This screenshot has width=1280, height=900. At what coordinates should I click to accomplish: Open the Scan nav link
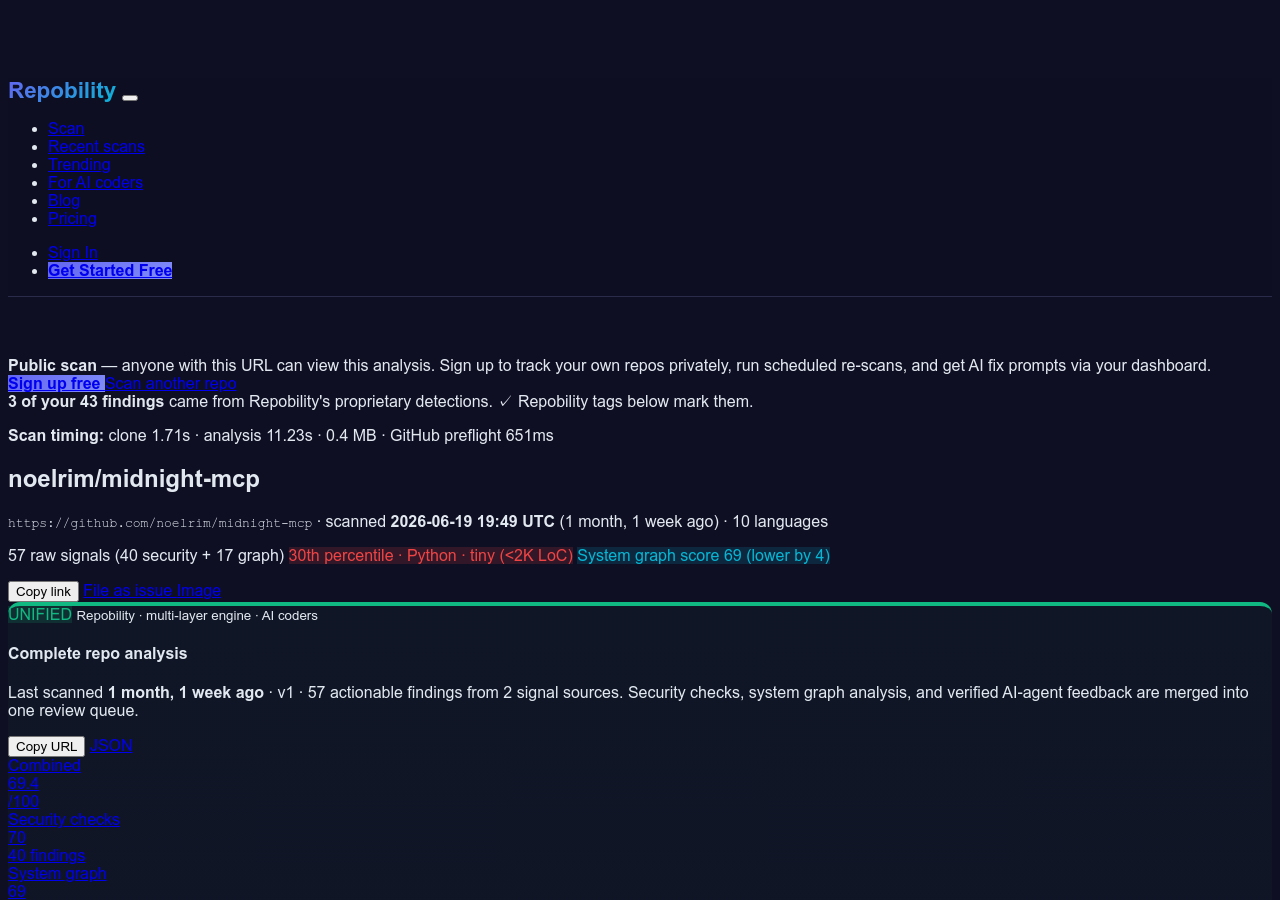[66, 128]
